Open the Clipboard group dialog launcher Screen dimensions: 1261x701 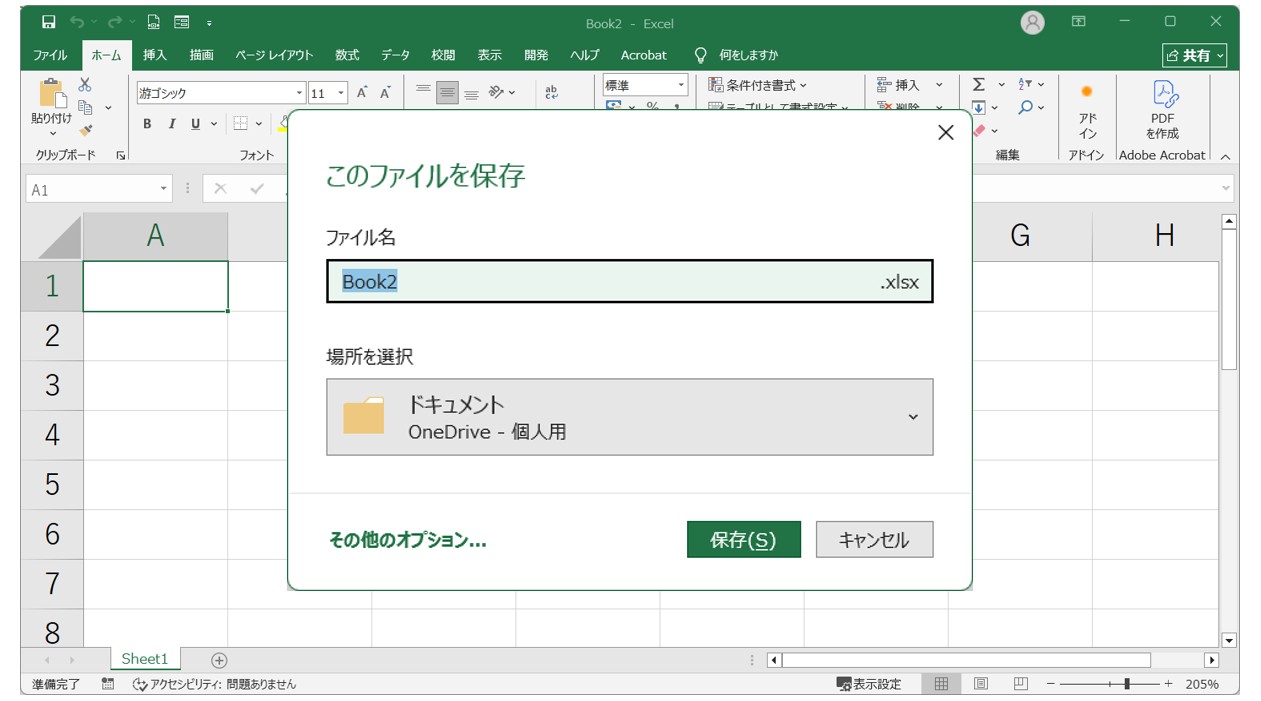[x=121, y=156]
